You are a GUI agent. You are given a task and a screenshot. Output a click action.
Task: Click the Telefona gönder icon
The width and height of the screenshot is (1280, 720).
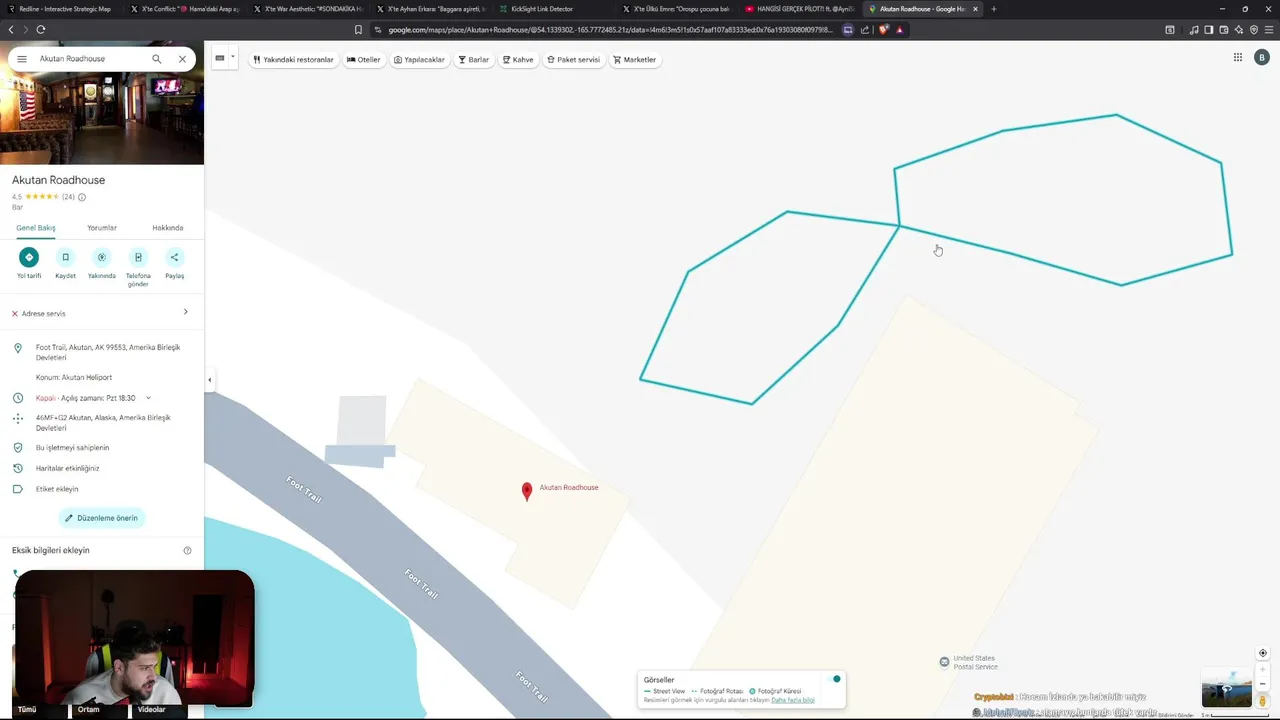tap(138, 257)
